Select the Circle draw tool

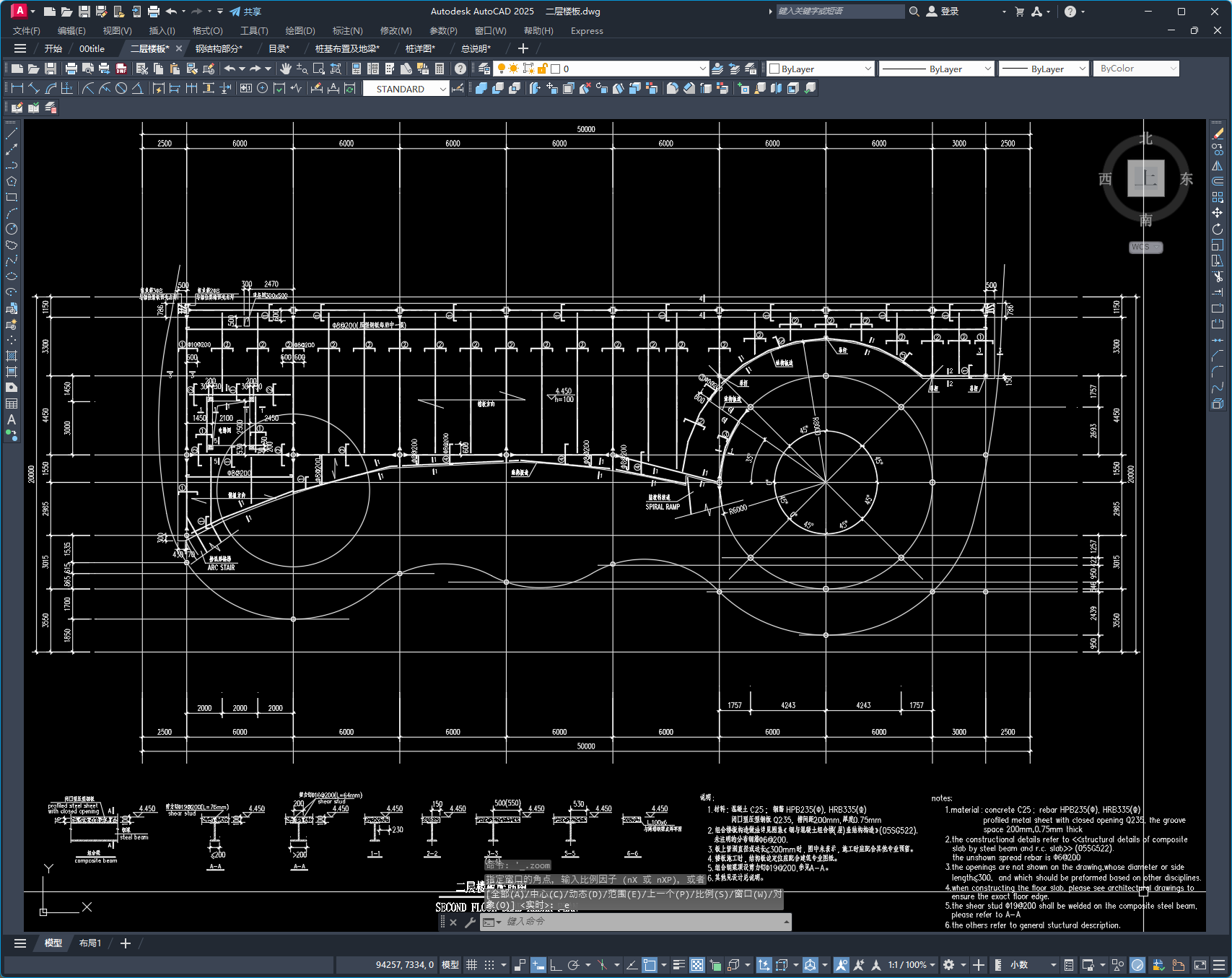(x=12, y=229)
